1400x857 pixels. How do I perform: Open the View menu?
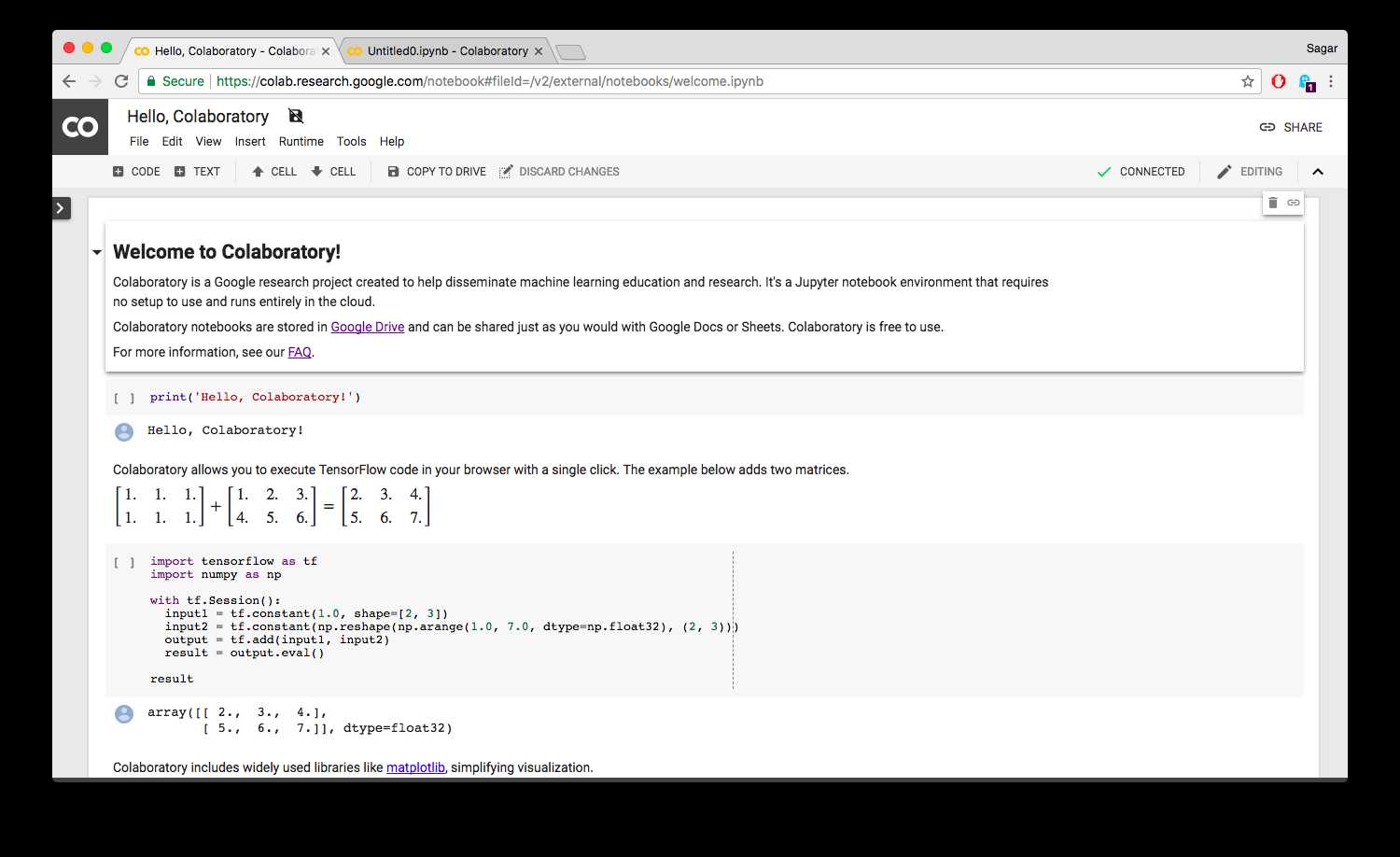tap(208, 142)
